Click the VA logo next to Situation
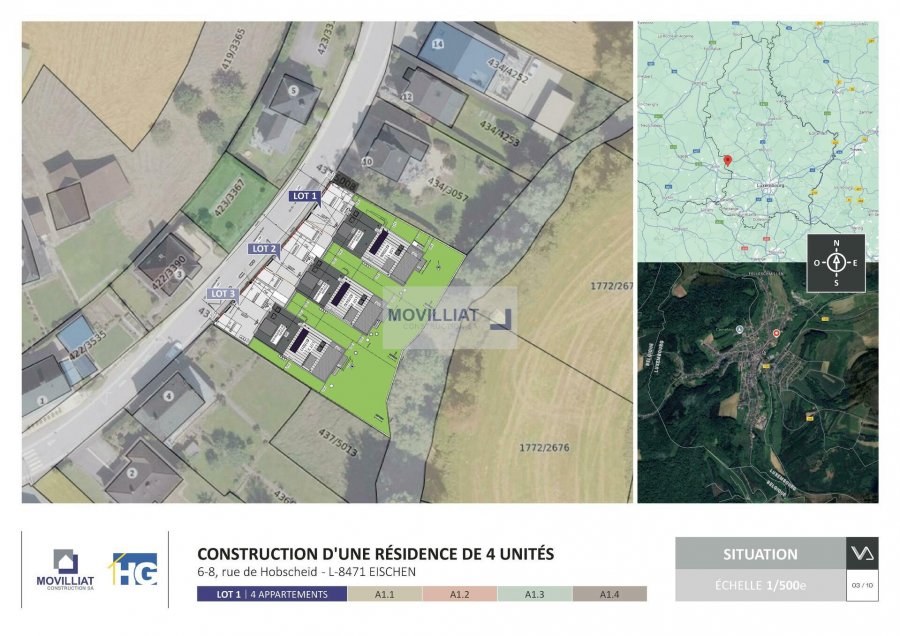The width and height of the screenshot is (900, 636). coord(862,553)
